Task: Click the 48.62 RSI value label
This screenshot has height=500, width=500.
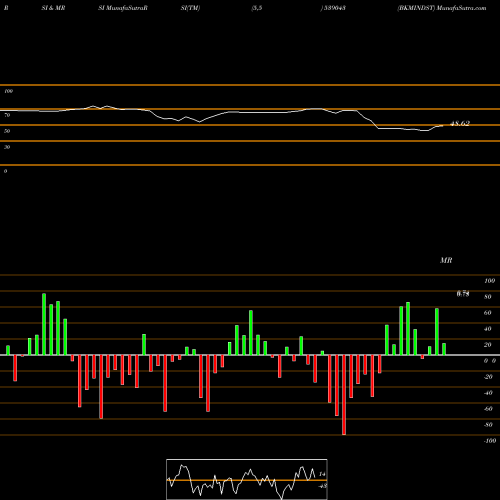Action: [x=460, y=124]
